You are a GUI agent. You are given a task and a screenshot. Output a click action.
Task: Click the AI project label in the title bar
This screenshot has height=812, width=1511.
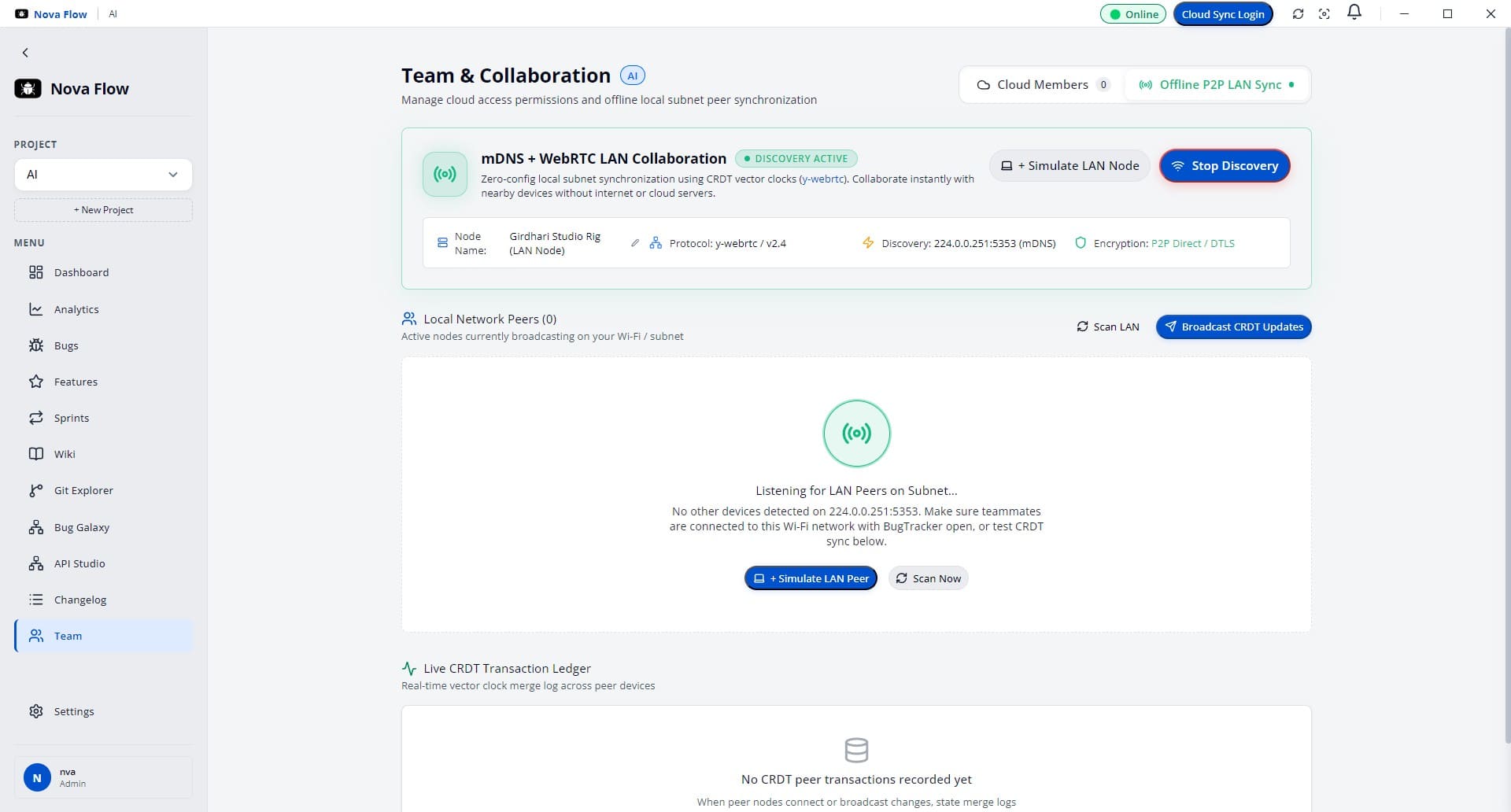click(113, 14)
